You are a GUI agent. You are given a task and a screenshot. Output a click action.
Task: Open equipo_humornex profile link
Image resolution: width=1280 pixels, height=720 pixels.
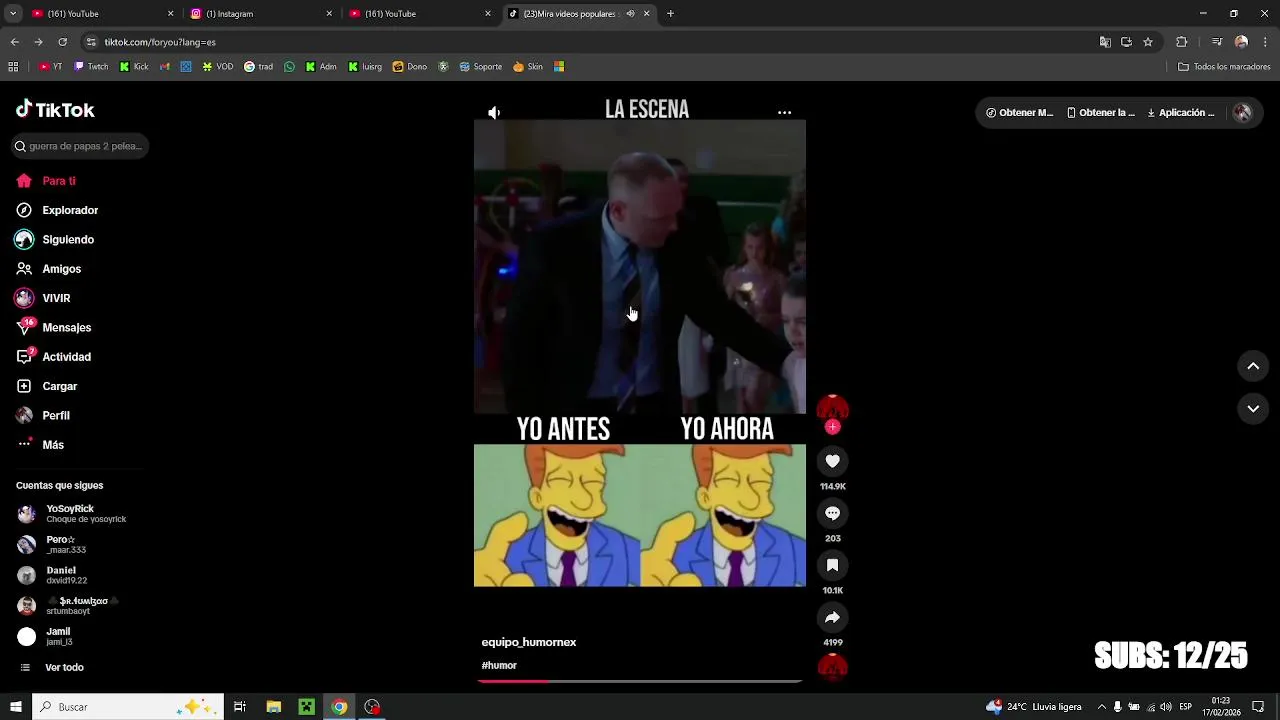(529, 642)
